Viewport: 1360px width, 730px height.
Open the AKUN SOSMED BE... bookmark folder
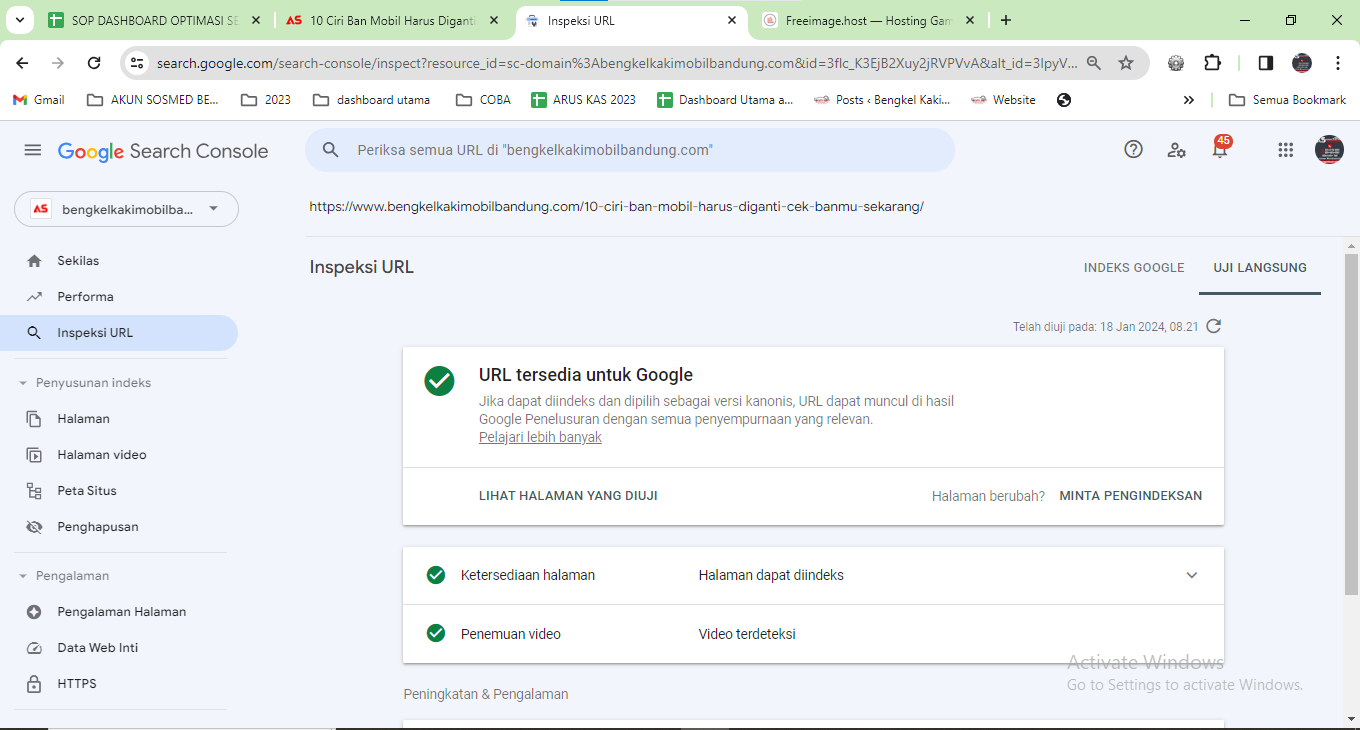pos(153,100)
